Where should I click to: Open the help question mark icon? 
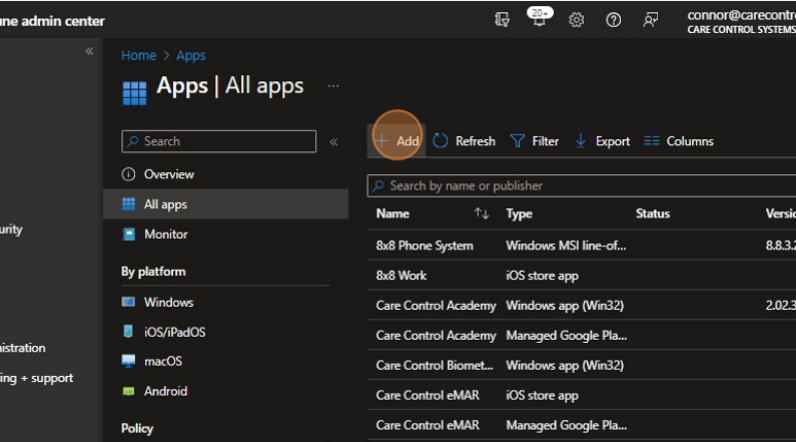[613, 20]
